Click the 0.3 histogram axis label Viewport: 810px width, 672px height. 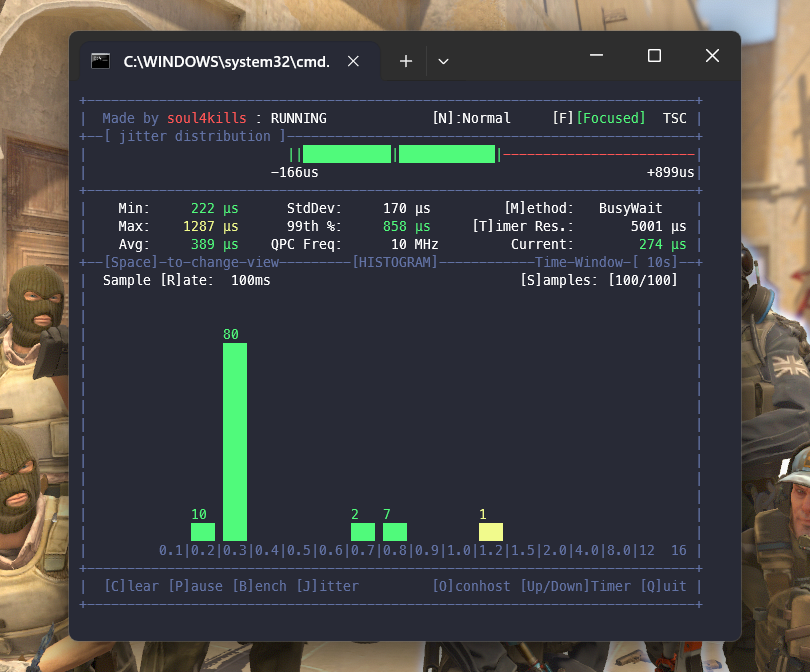point(235,551)
